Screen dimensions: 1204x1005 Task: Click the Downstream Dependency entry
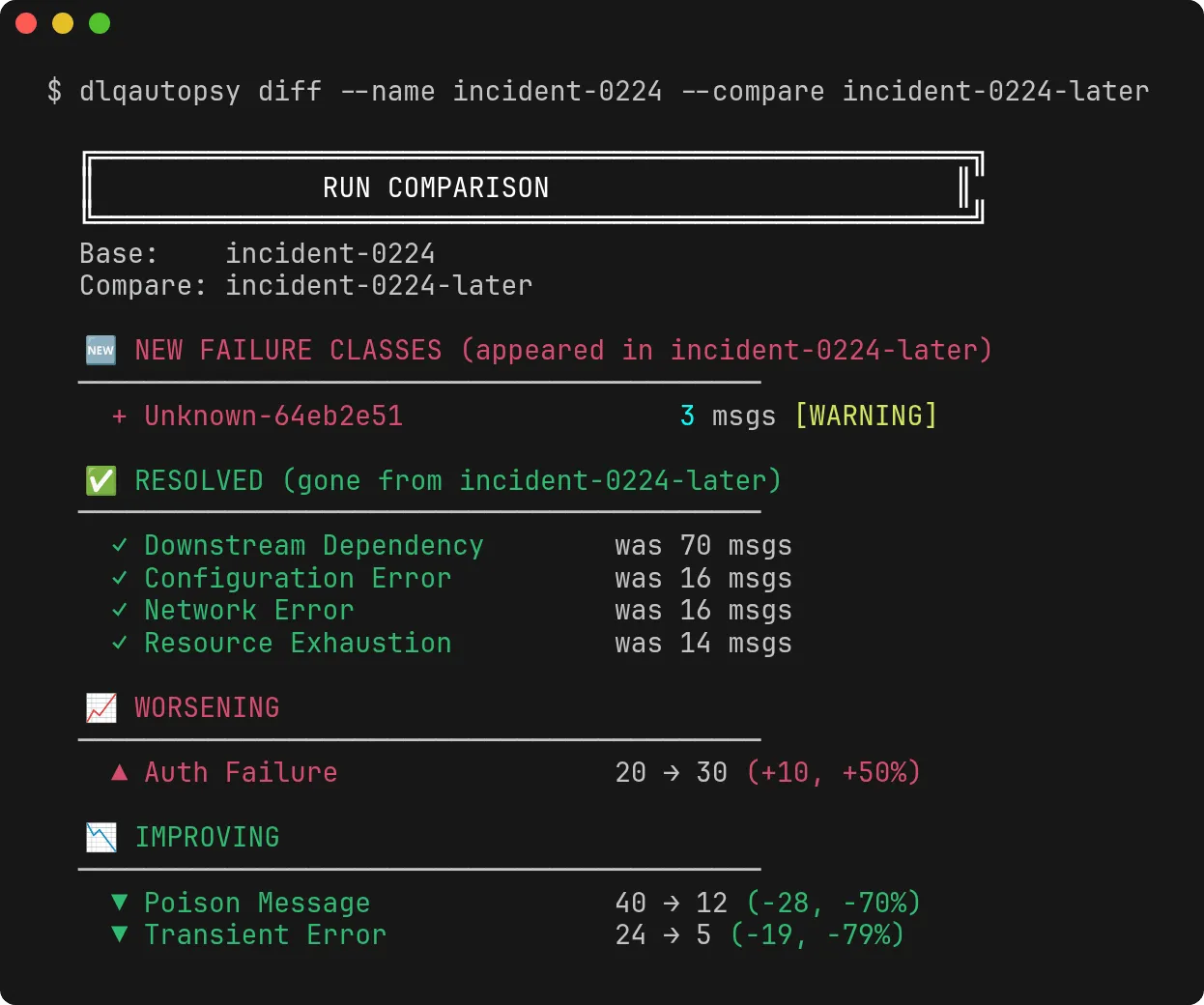314,545
